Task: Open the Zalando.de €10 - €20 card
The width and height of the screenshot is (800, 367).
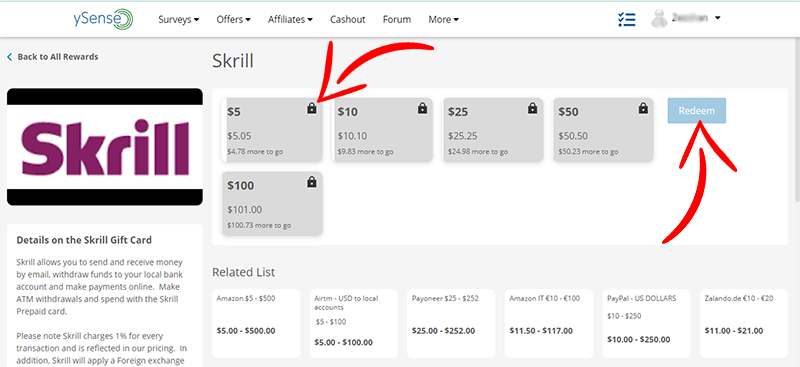Action: click(x=744, y=324)
